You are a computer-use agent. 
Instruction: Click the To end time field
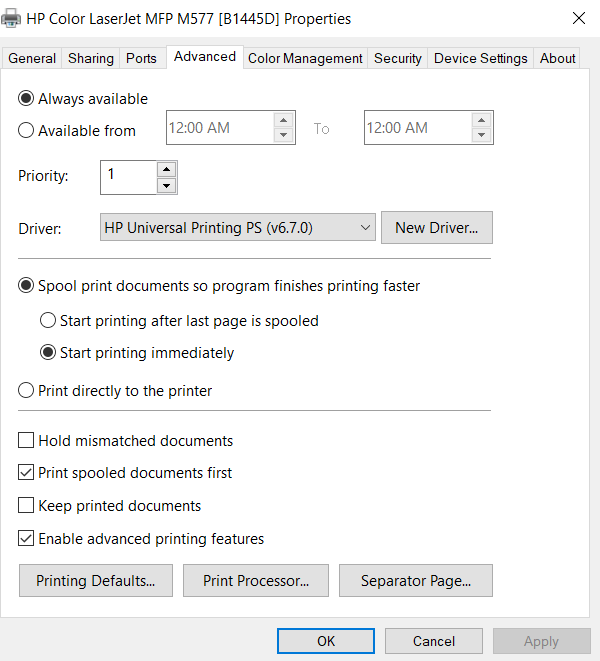pyautogui.click(x=418, y=128)
